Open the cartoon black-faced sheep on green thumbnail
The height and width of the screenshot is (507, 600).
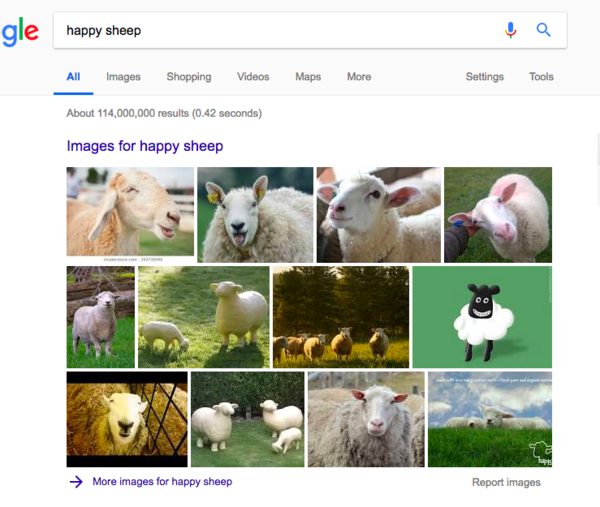point(482,316)
